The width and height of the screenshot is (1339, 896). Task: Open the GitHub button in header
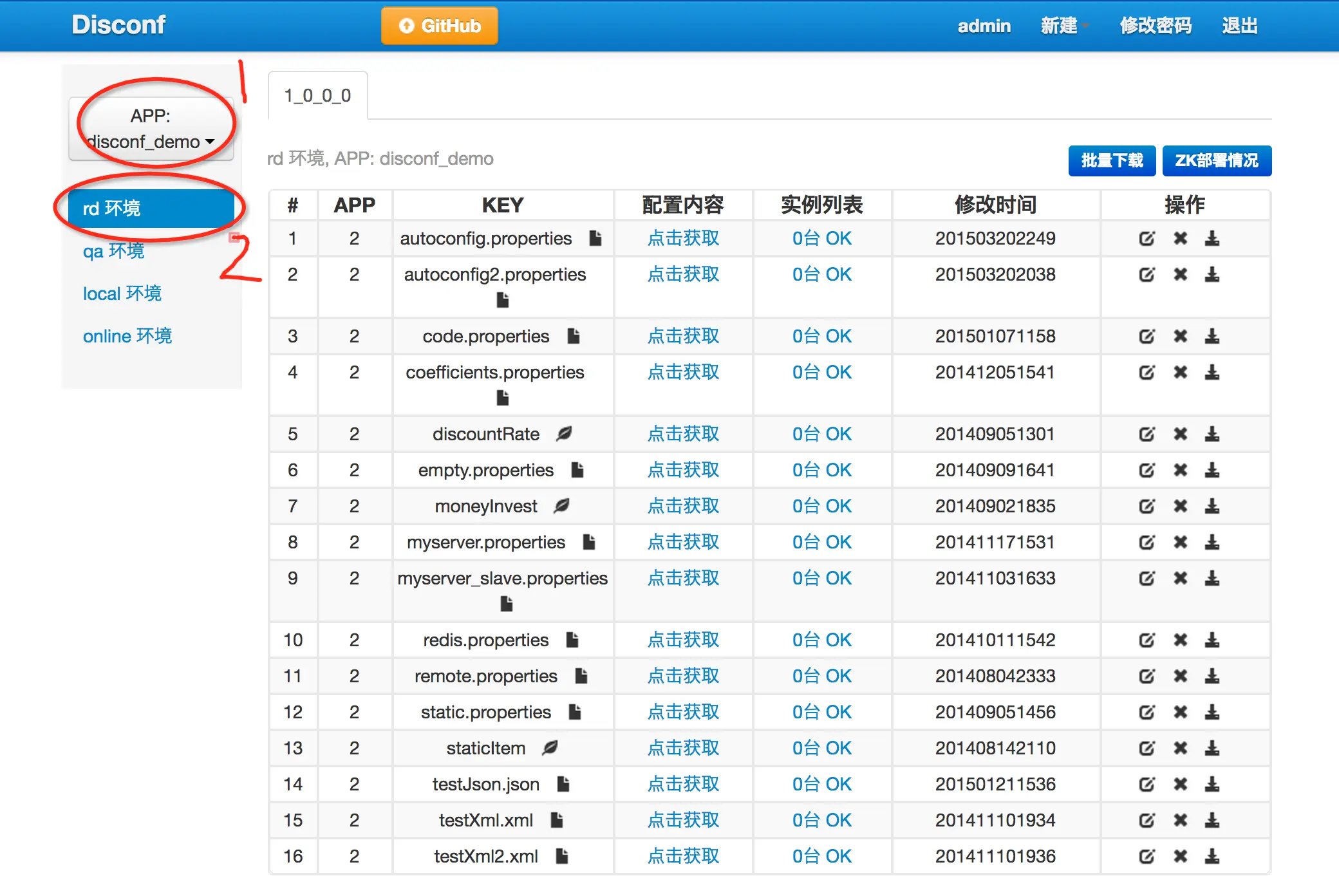(x=440, y=26)
